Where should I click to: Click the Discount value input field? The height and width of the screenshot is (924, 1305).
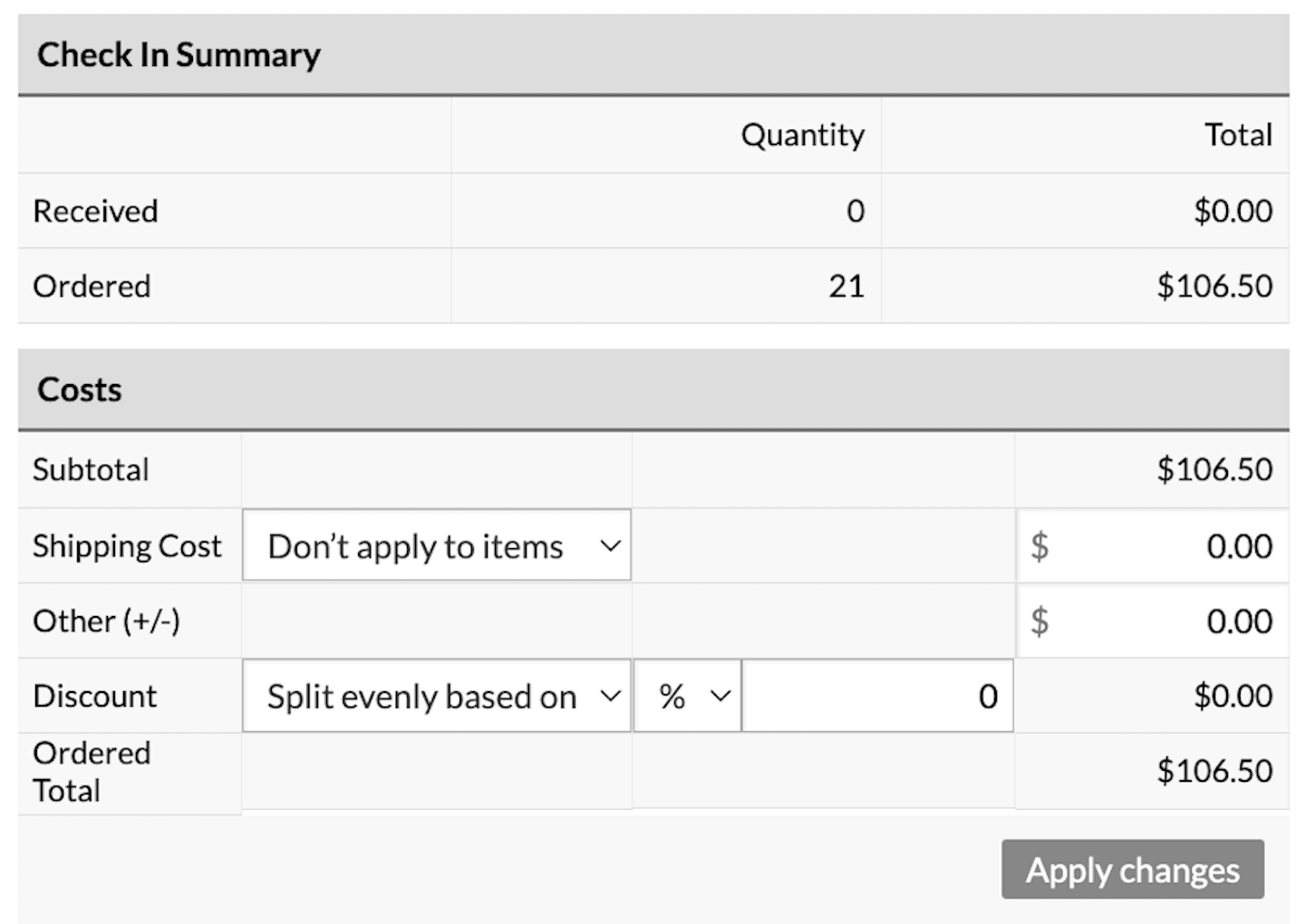pos(875,697)
